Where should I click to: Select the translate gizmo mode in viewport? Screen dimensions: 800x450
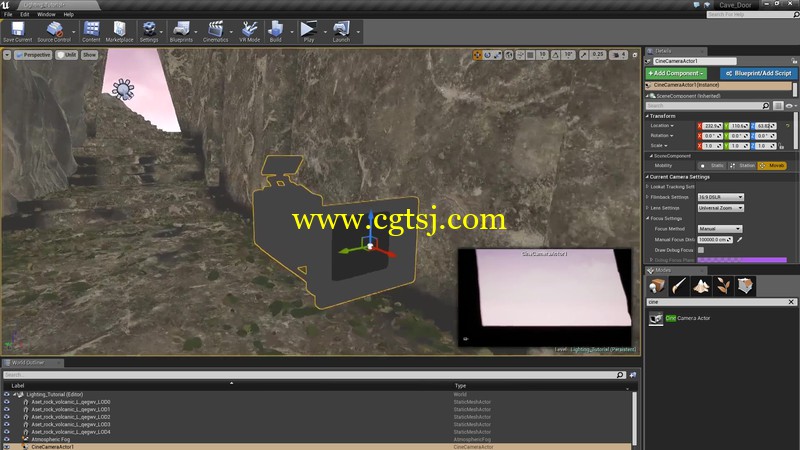tap(477, 55)
